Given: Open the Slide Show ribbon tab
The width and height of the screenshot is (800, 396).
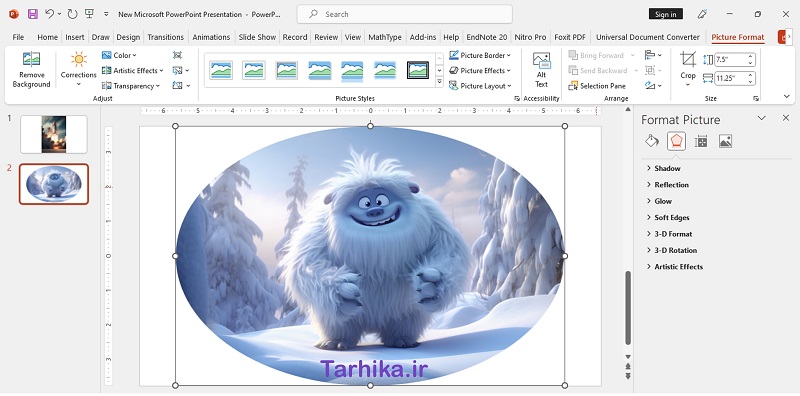Looking at the screenshot, I should point(257,37).
